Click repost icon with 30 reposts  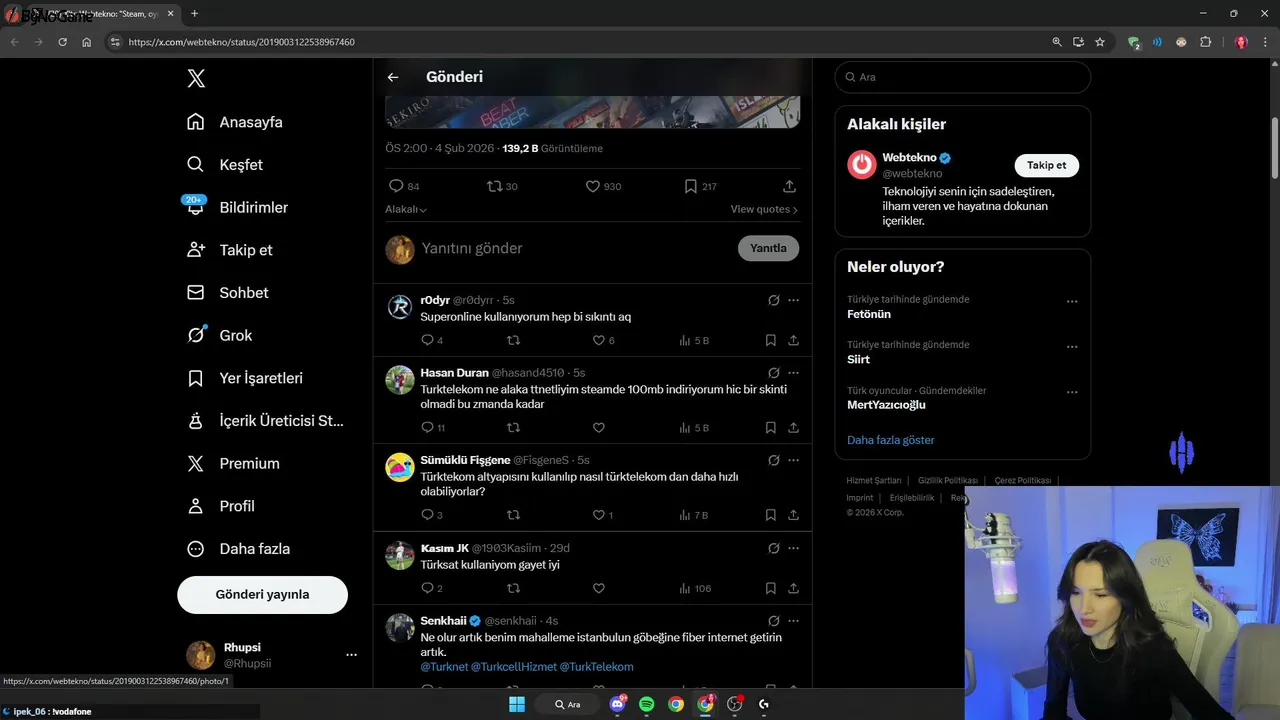tap(494, 186)
